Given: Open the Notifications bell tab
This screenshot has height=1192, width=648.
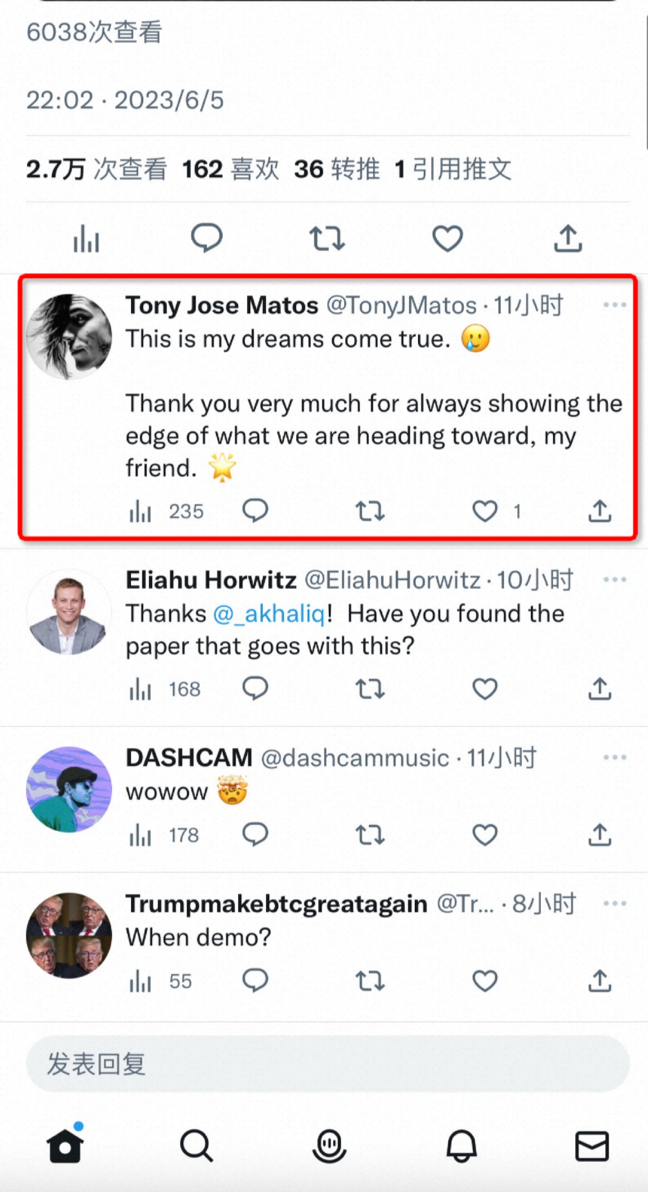Looking at the screenshot, I should click(460, 1145).
